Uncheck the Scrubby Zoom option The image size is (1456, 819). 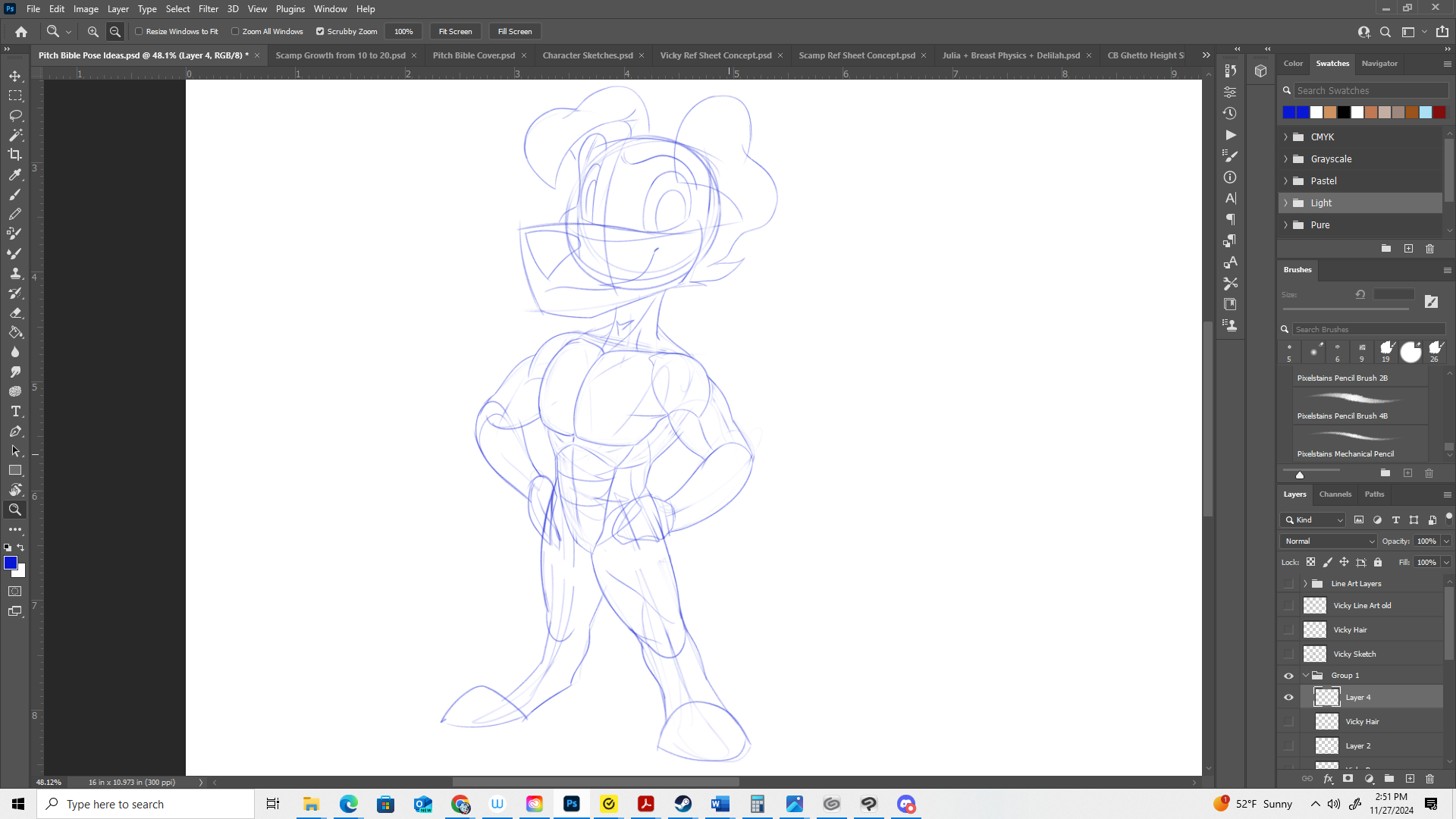click(320, 32)
